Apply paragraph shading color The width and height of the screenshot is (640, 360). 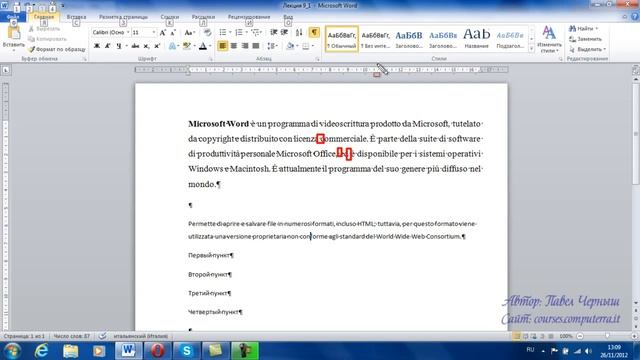290,46
